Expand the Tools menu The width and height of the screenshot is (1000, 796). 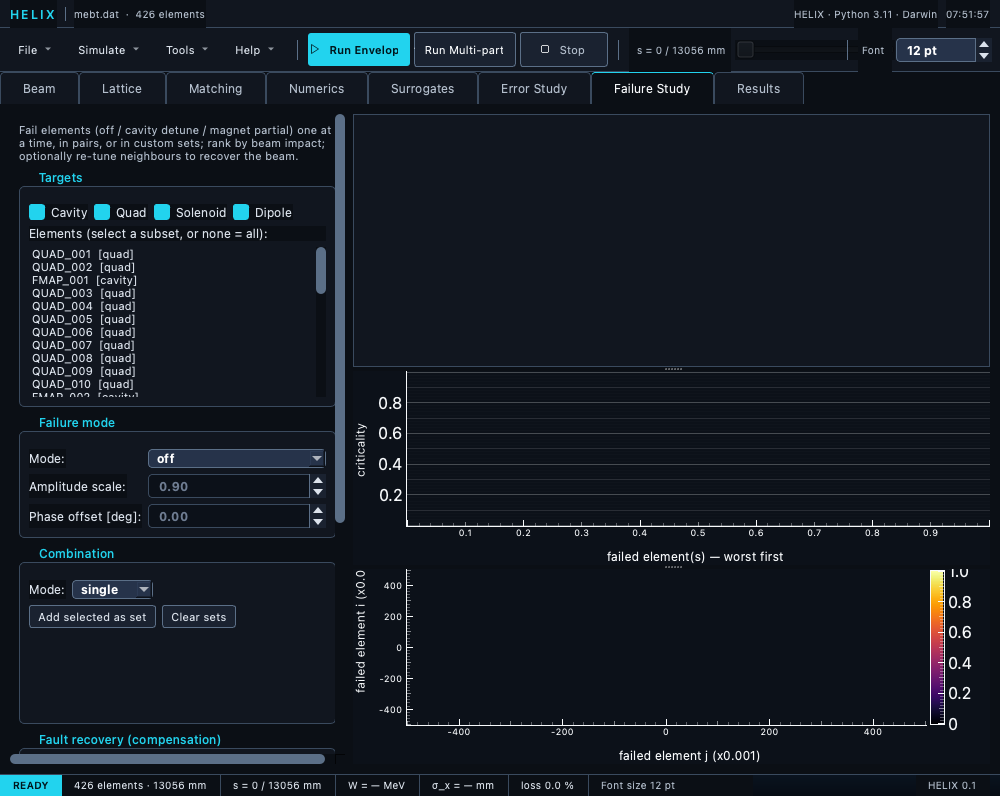pyautogui.click(x=186, y=50)
